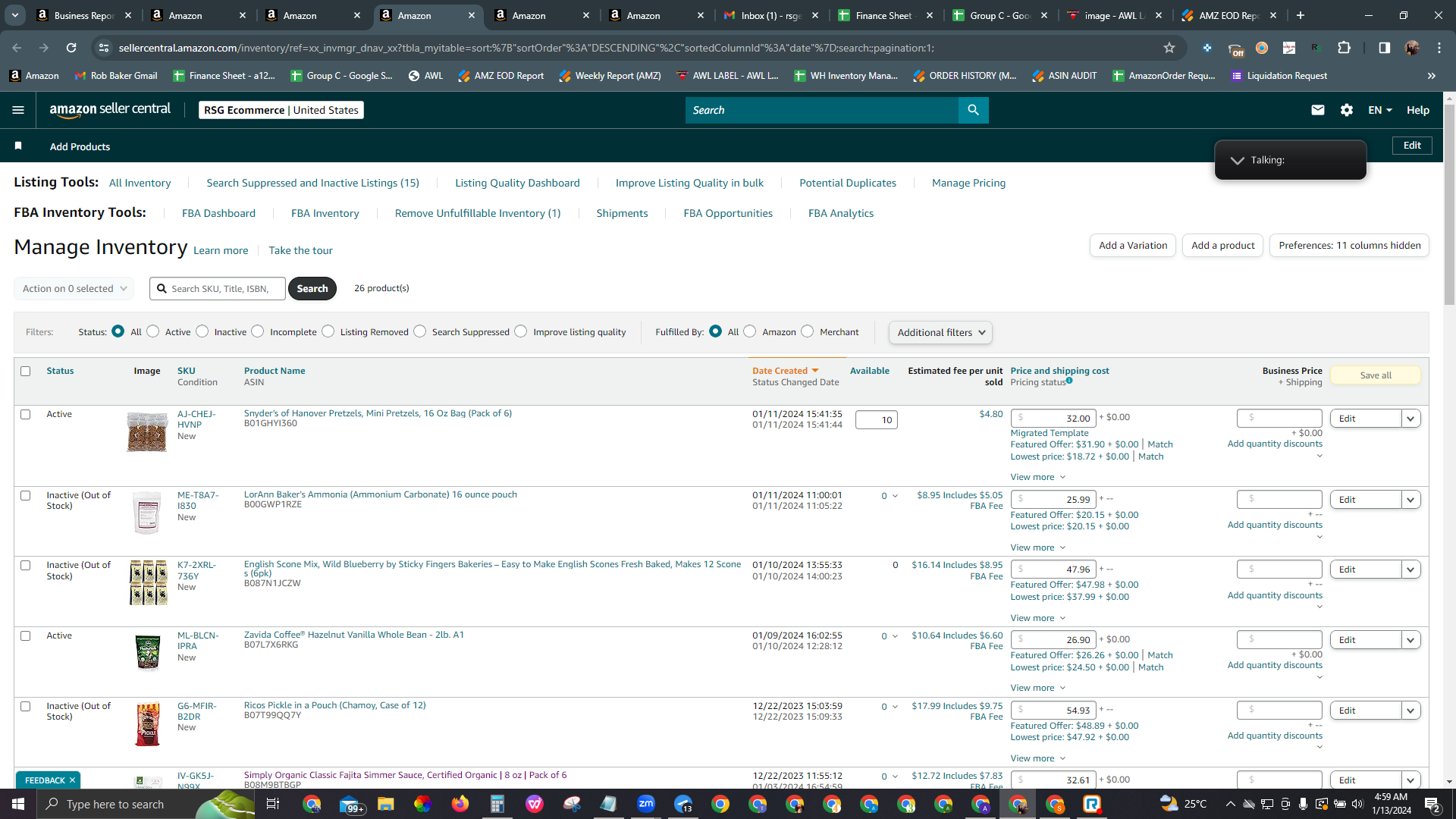Click the Save all button
1456x819 pixels.
[1376, 375]
